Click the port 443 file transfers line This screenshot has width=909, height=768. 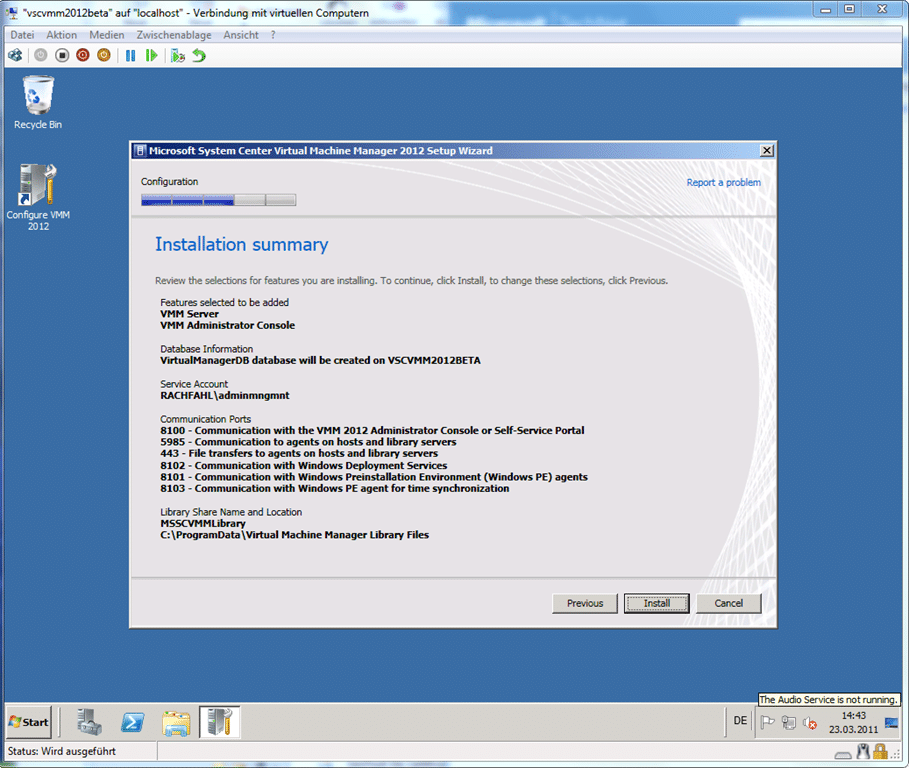click(299, 454)
